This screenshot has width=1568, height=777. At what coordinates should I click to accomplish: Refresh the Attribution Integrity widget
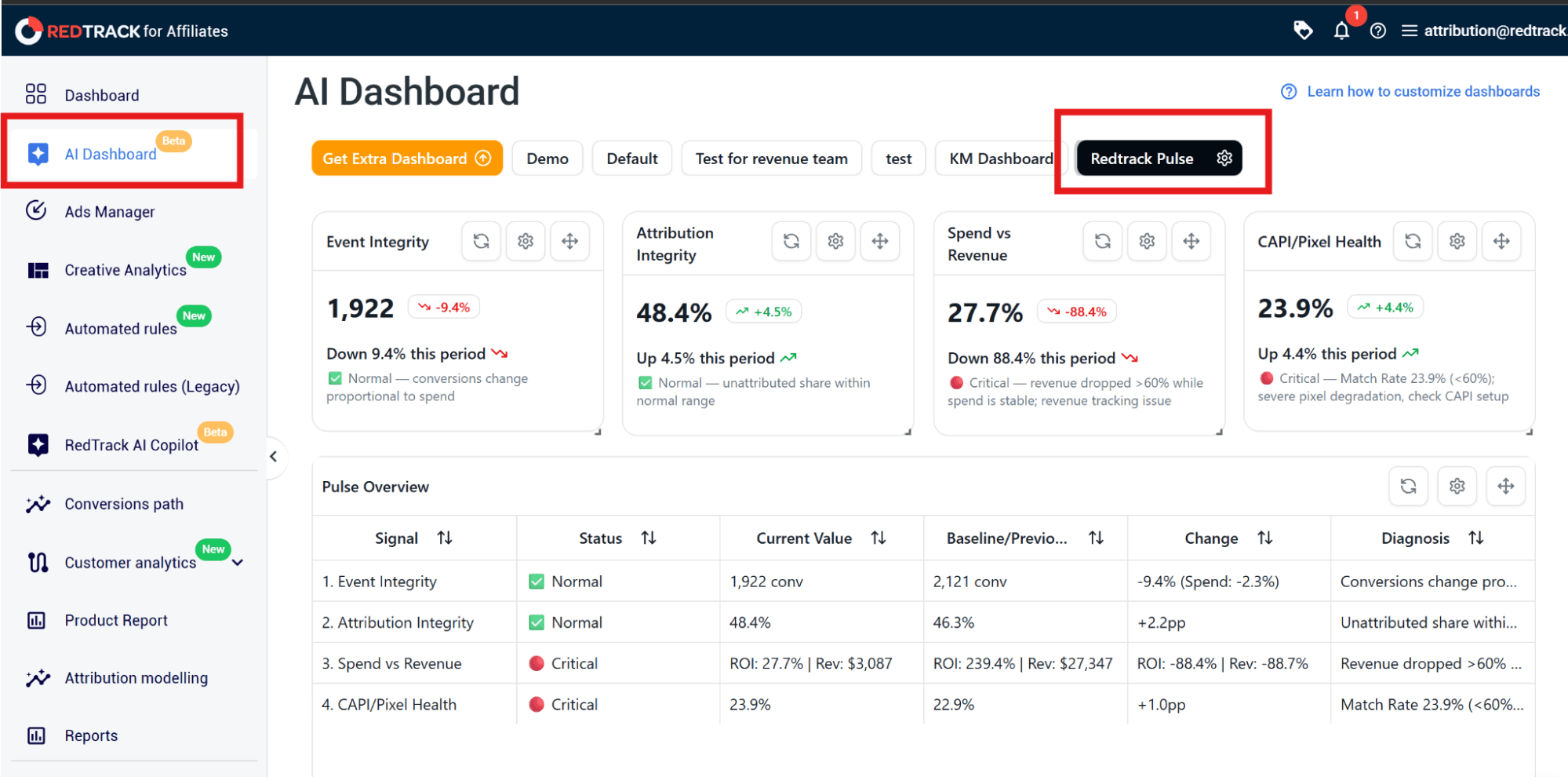(791, 241)
